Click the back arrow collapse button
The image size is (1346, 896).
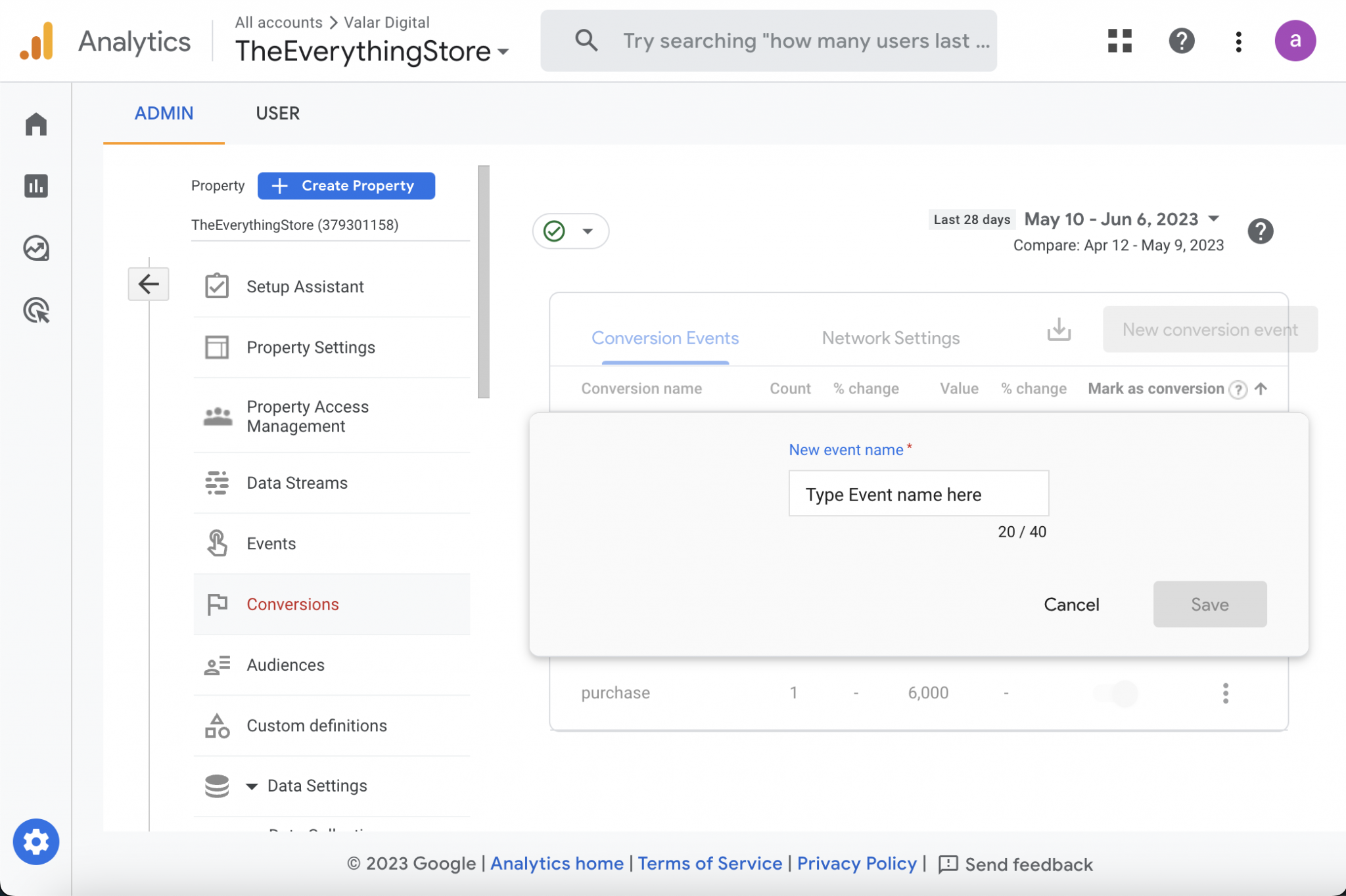(149, 284)
